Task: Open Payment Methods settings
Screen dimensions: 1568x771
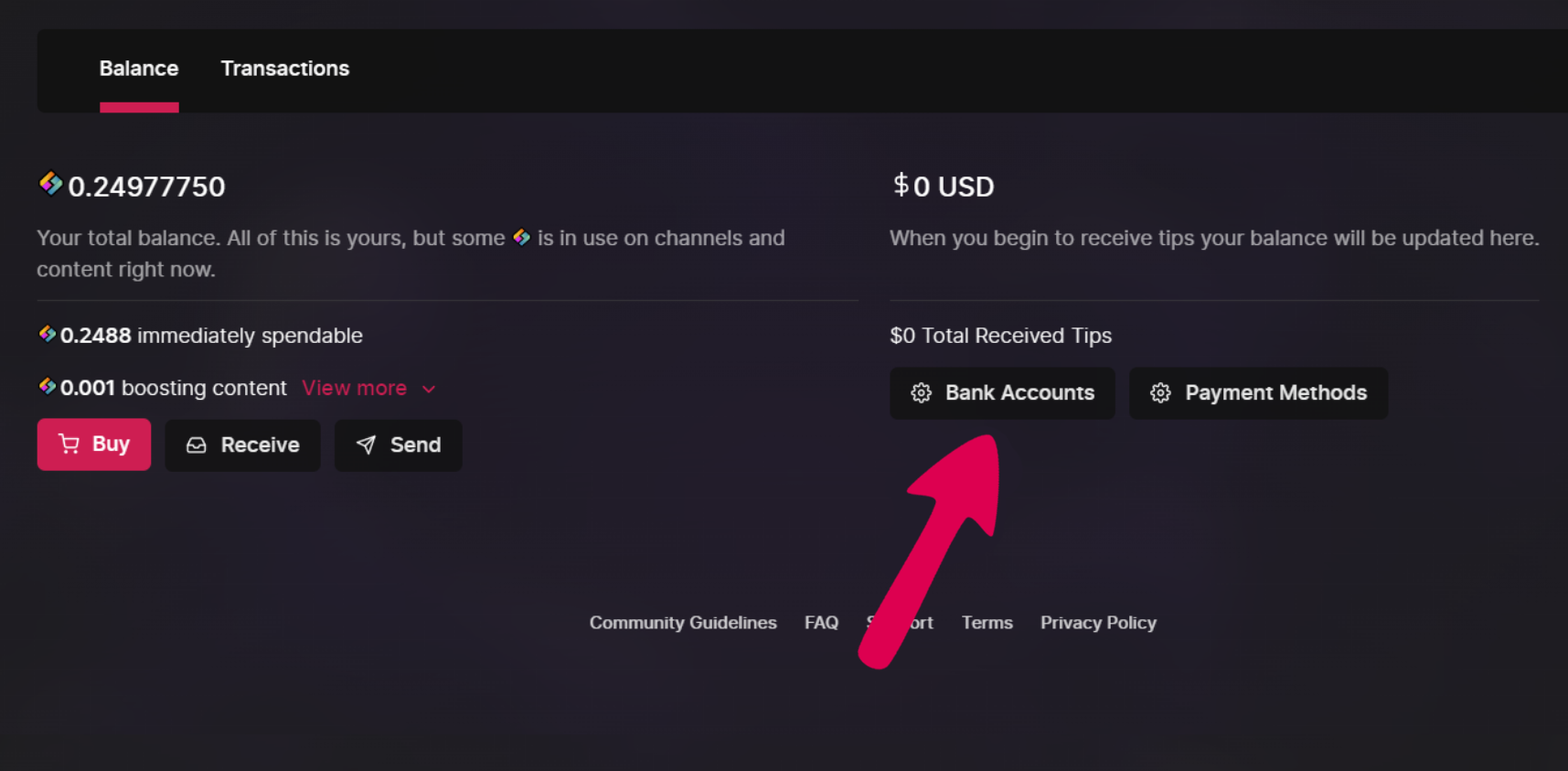Action: [1258, 393]
